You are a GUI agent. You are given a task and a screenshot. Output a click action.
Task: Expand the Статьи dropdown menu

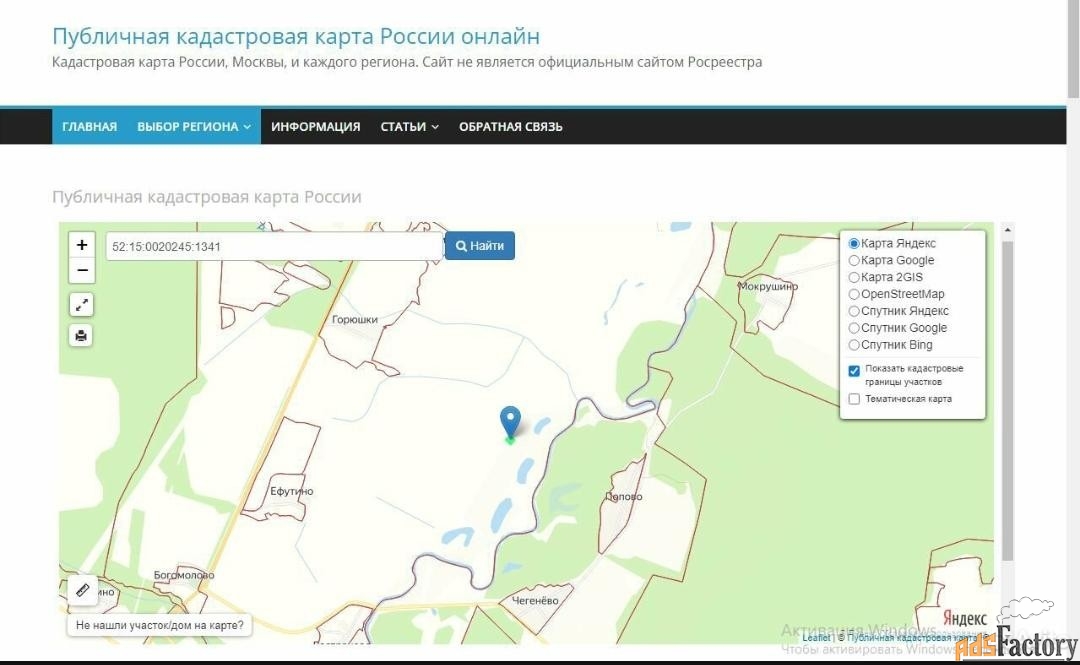[409, 127]
